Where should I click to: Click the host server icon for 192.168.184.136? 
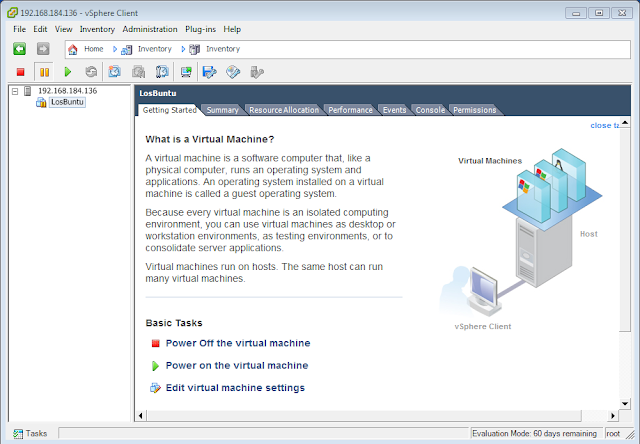tap(27, 91)
